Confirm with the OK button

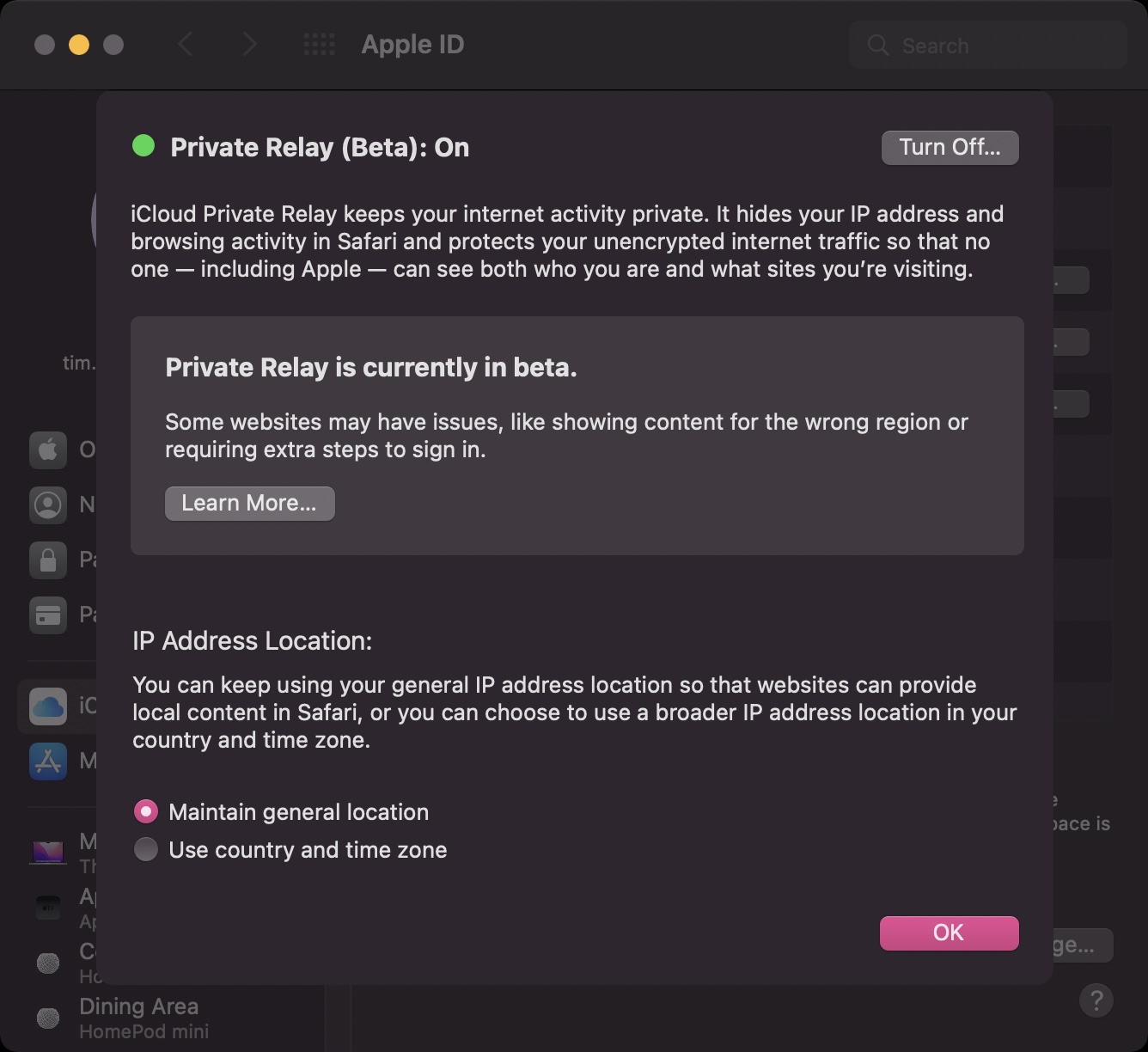(x=949, y=933)
